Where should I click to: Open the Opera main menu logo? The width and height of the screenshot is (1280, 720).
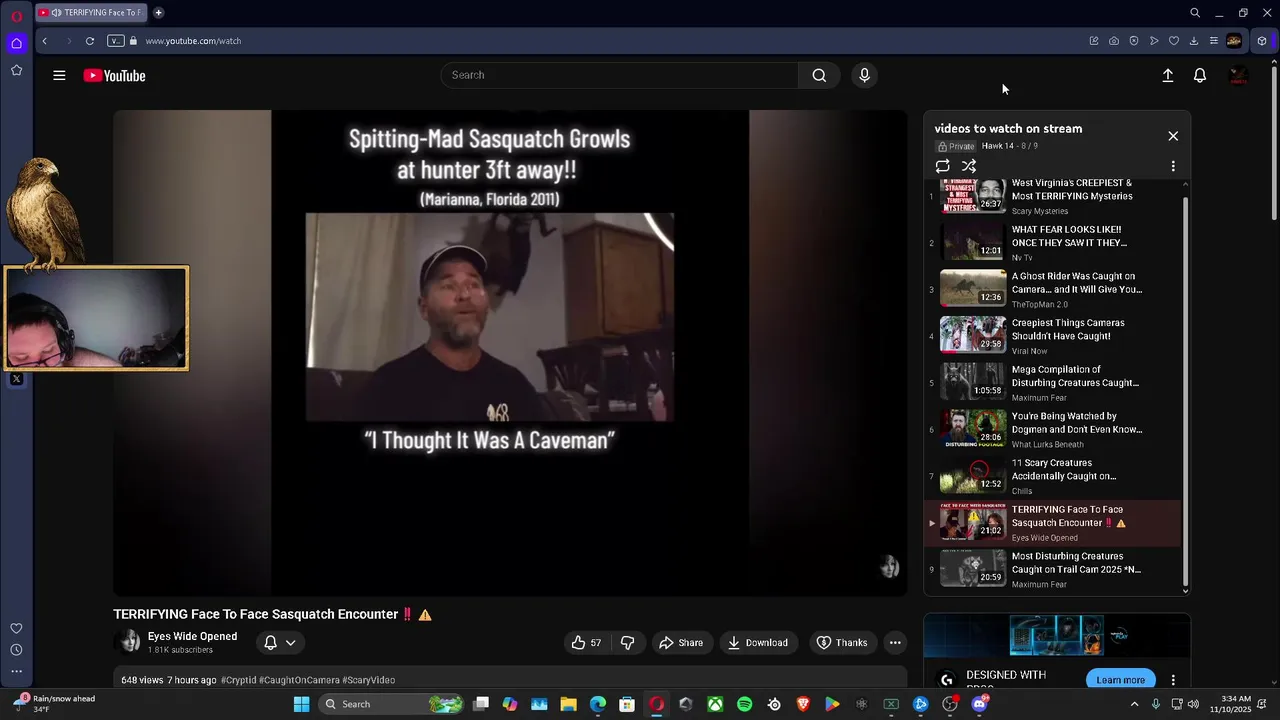click(x=16, y=15)
